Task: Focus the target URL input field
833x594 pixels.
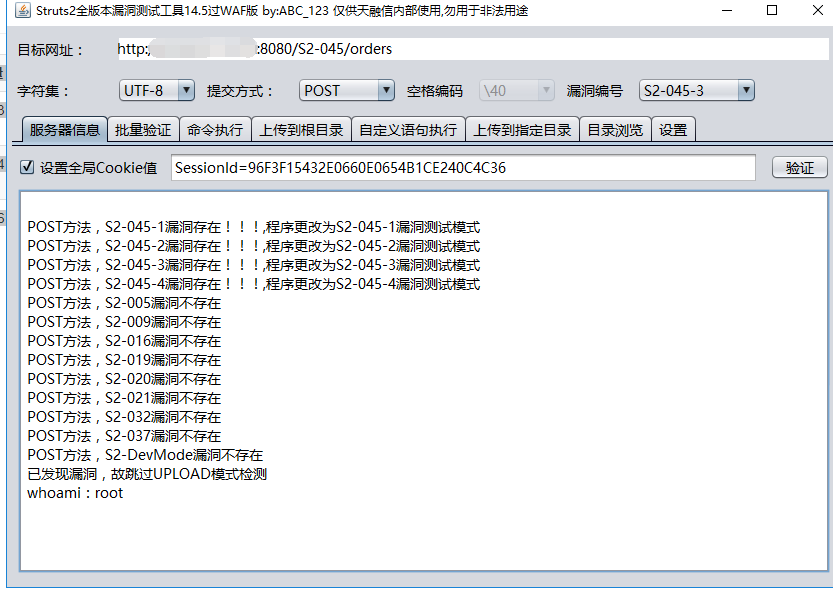Action: 473,49
